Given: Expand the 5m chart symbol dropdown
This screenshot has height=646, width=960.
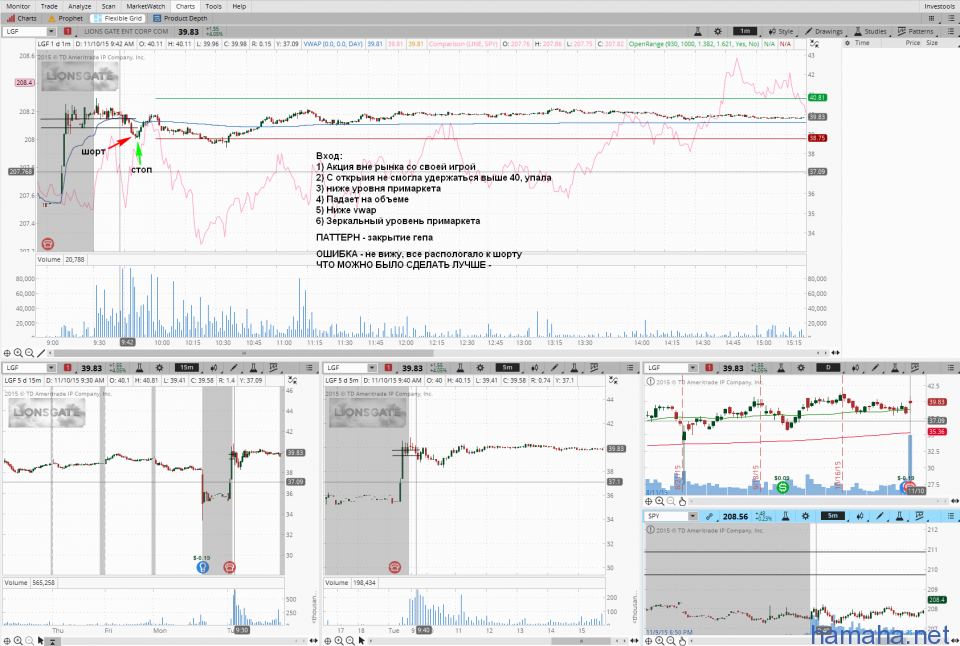Looking at the screenshot, I should [x=372, y=367].
